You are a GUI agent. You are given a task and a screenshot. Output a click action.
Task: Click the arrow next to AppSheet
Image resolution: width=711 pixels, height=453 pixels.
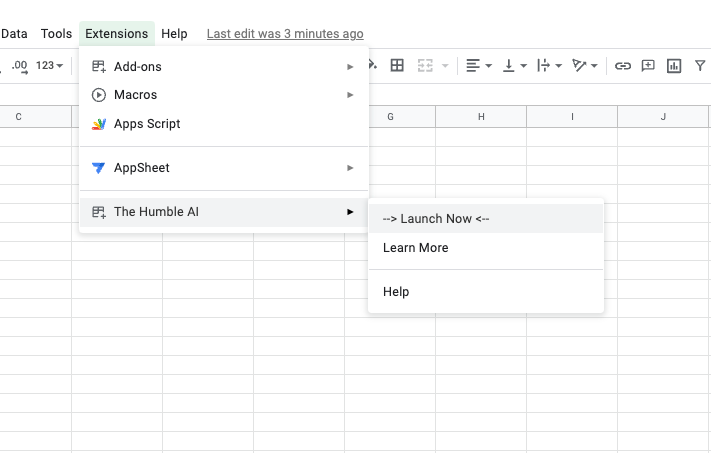[350, 168]
